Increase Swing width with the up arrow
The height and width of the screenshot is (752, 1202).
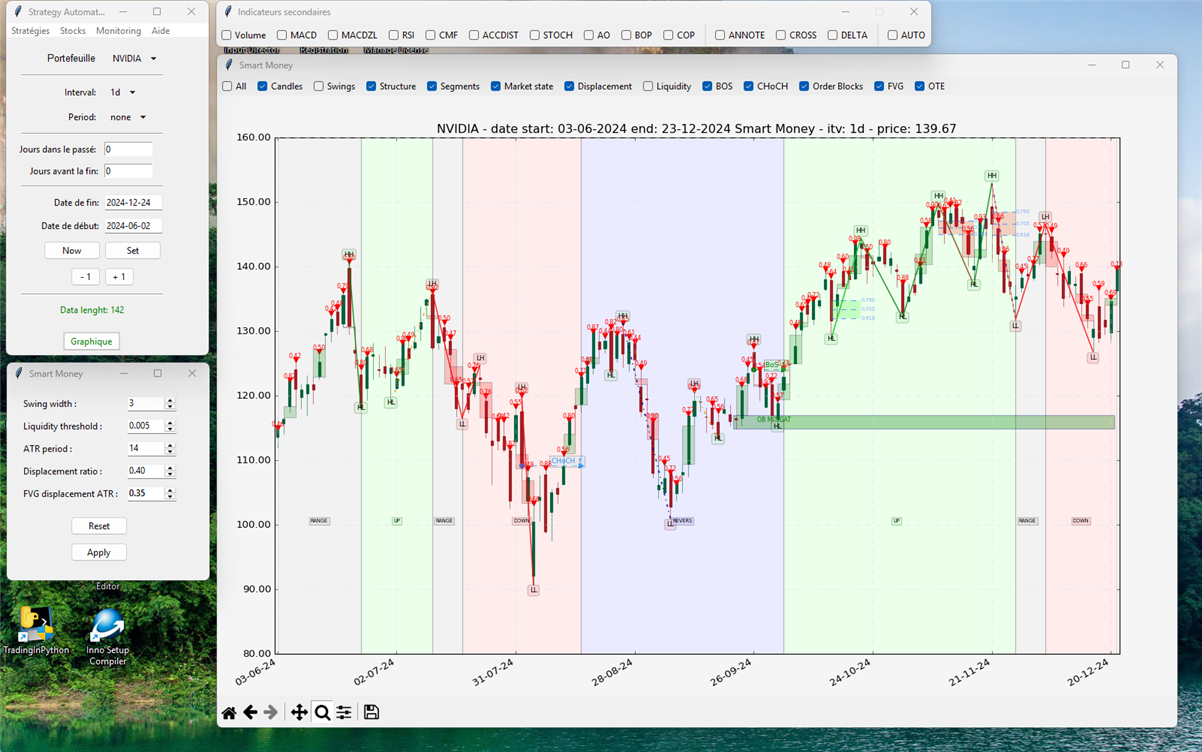click(170, 400)
